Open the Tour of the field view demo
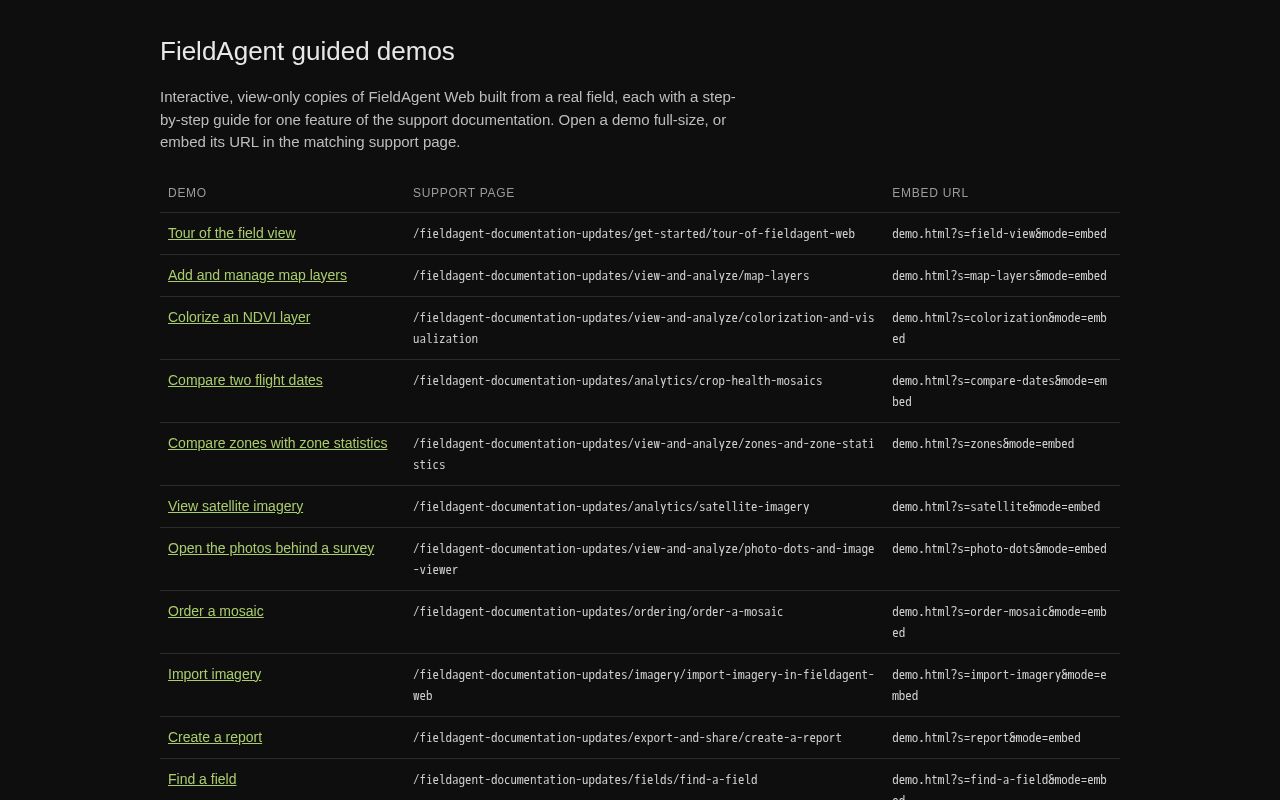Screen dimensions: 1280x800 pyautogui.click(x=232, y=233)
